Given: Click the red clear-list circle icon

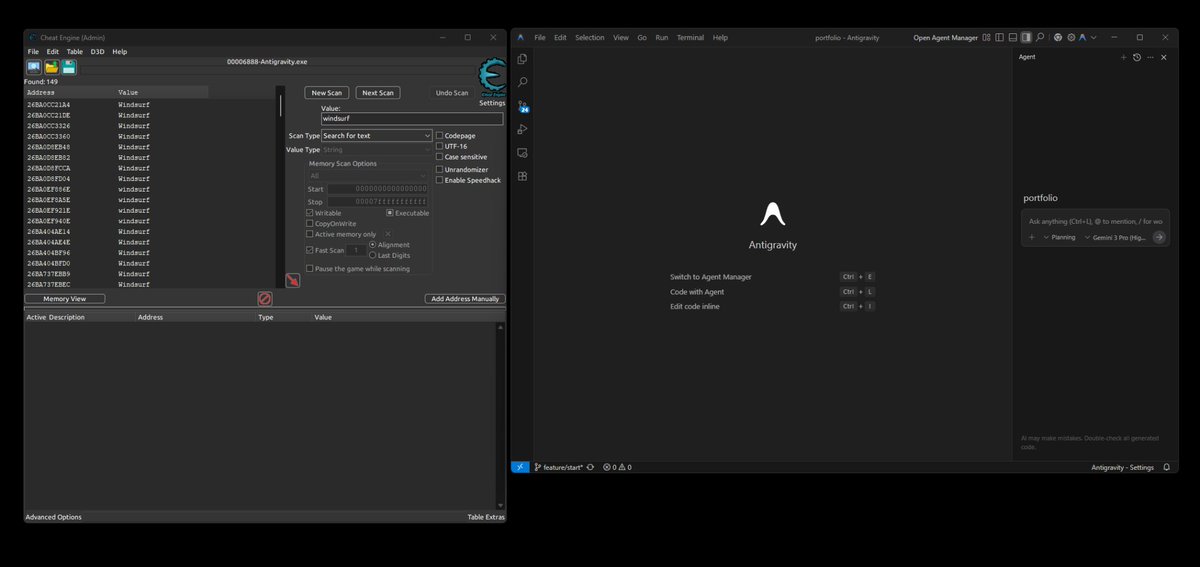Looking at the screenshot, I should (265, 299).
